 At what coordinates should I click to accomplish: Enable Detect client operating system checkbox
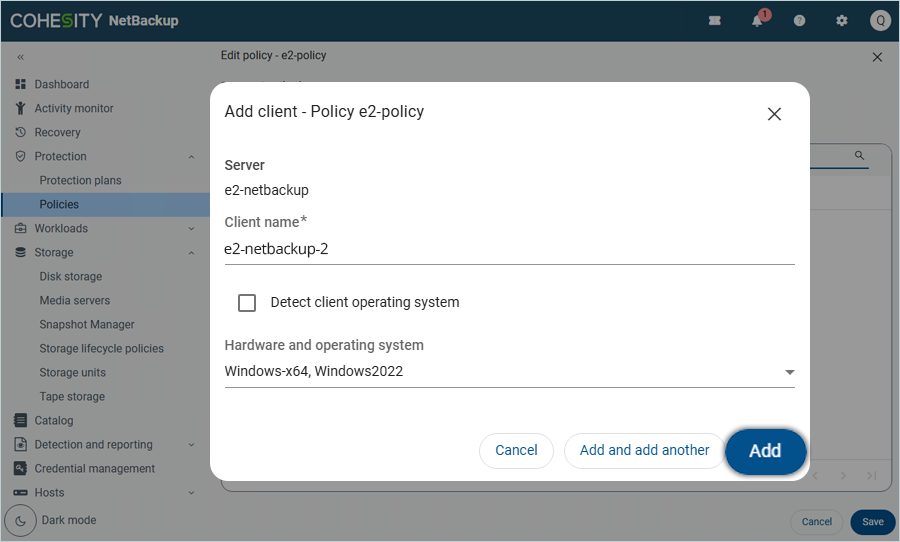click(247, 302)
